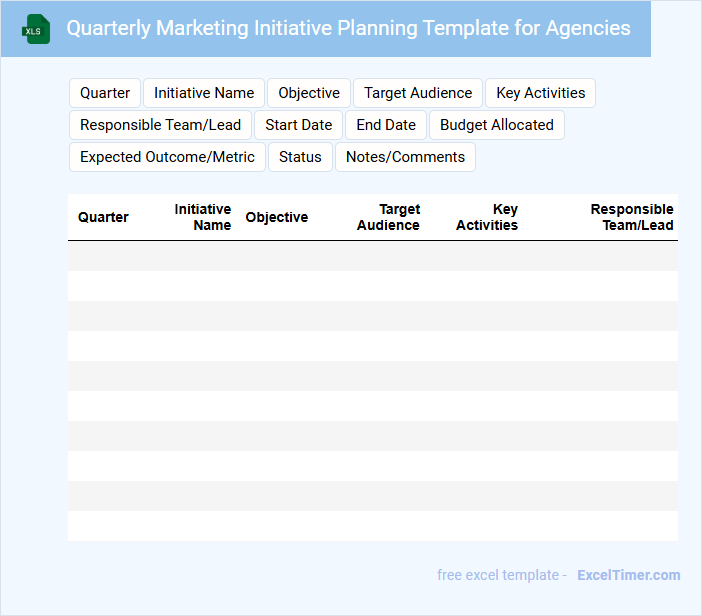Viewport: 702px width, 616px height.
Task: Click the Quarter column header
Action: (x=103, y=217)
